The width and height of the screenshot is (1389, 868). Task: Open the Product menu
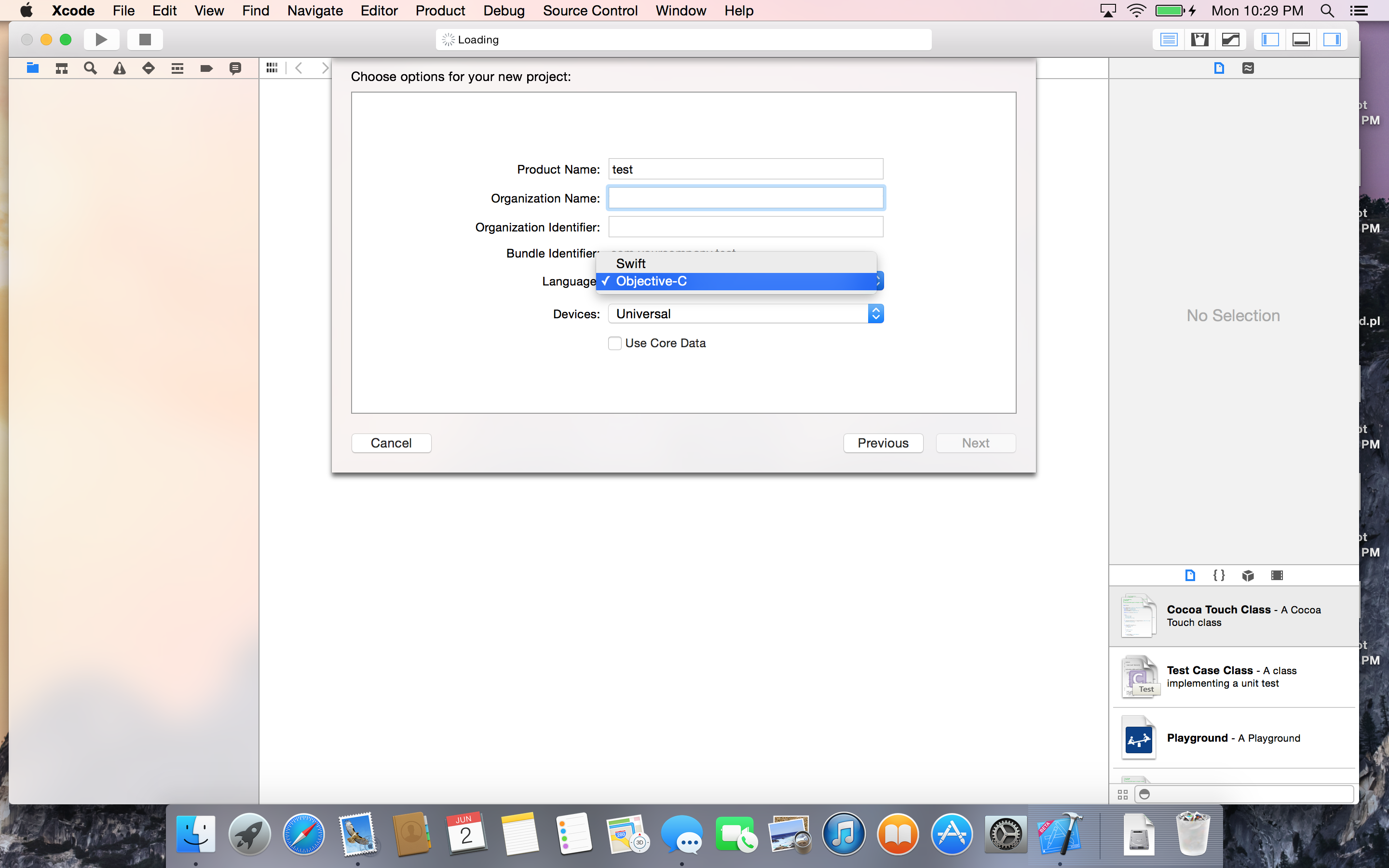click(440, 10)
